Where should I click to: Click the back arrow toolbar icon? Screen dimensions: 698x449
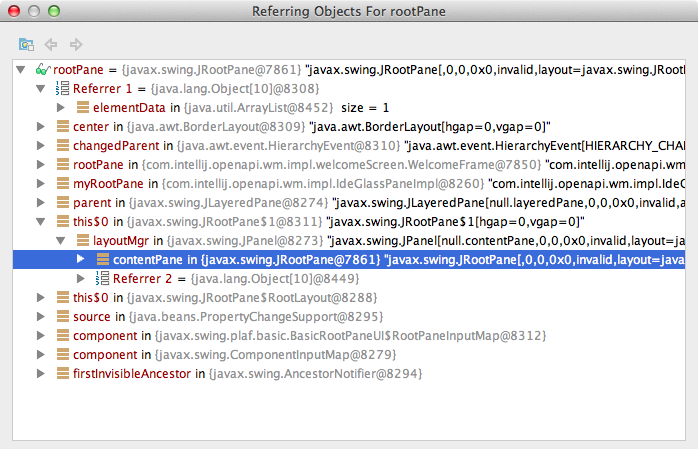[x=51, y=44]
